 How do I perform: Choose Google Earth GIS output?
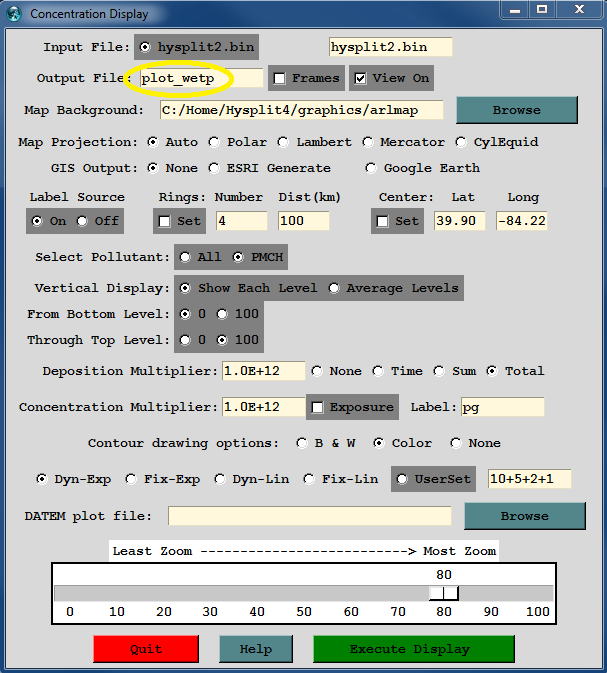click(372, 168)
